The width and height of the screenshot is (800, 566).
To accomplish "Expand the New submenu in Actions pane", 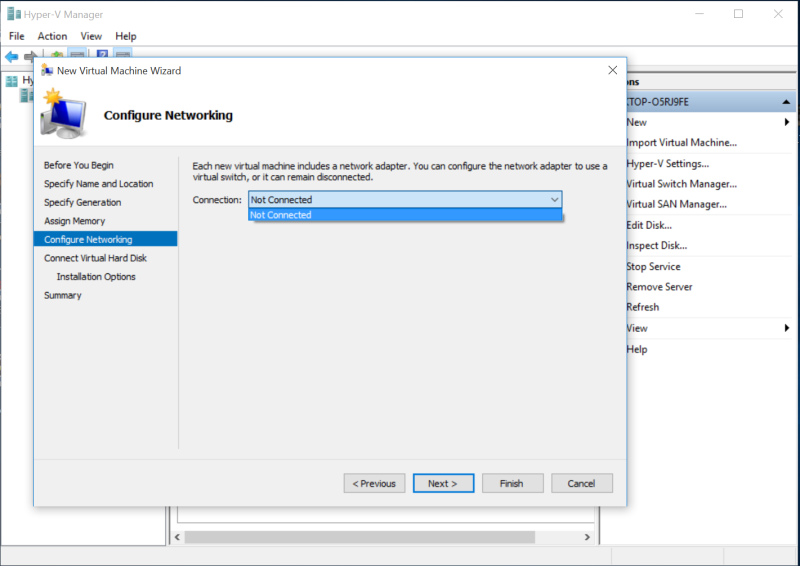I will coord(787,122).
